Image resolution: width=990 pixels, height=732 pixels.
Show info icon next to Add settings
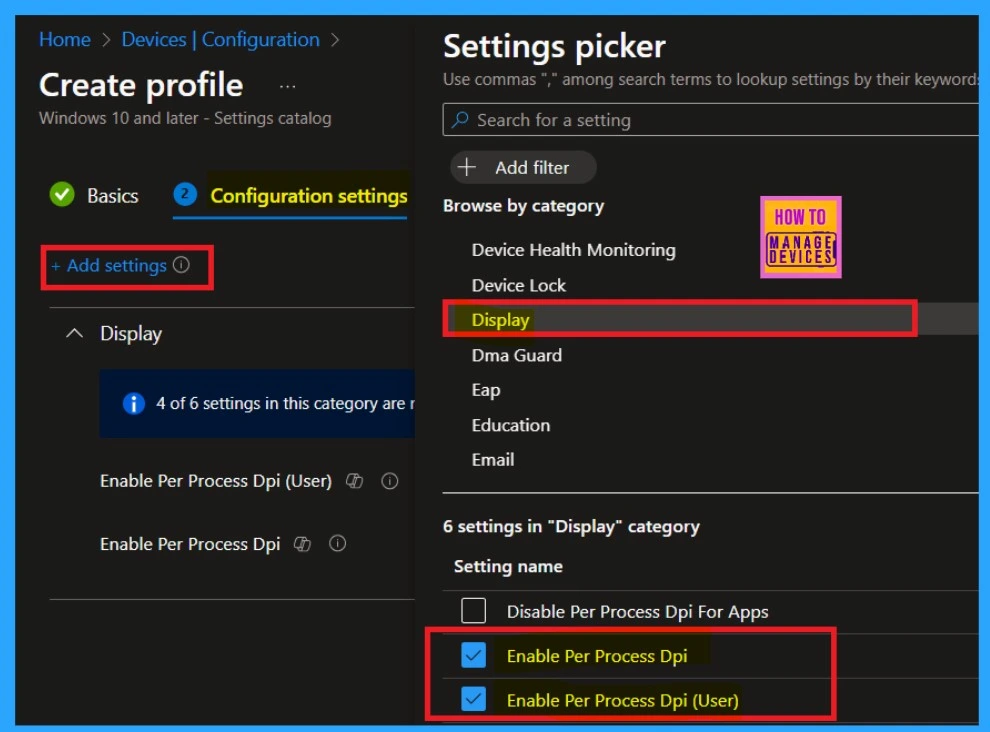point(181,265)
